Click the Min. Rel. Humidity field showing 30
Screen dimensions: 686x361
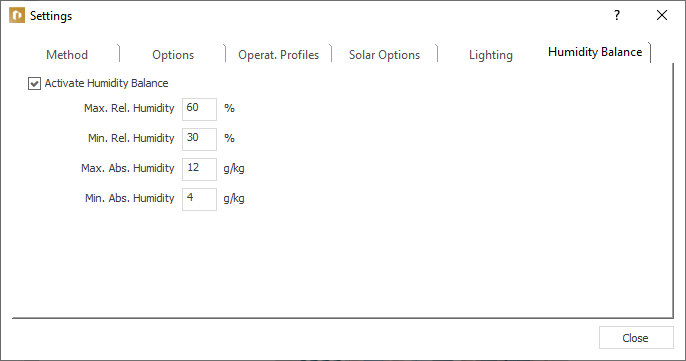[199, 139]
